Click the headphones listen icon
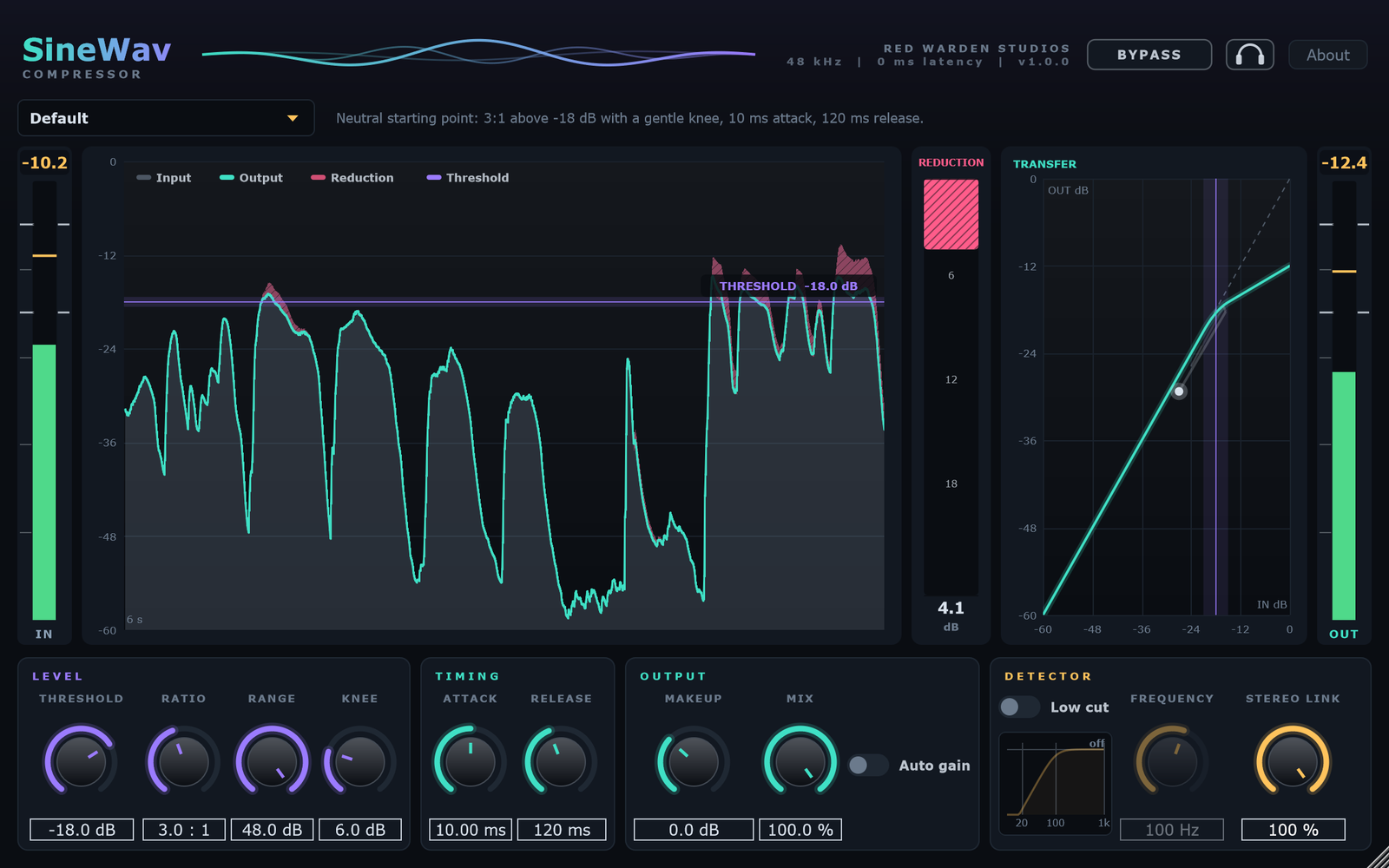Image resolution: width=1389 pixels, height=868 pixels. [1249, 55]
